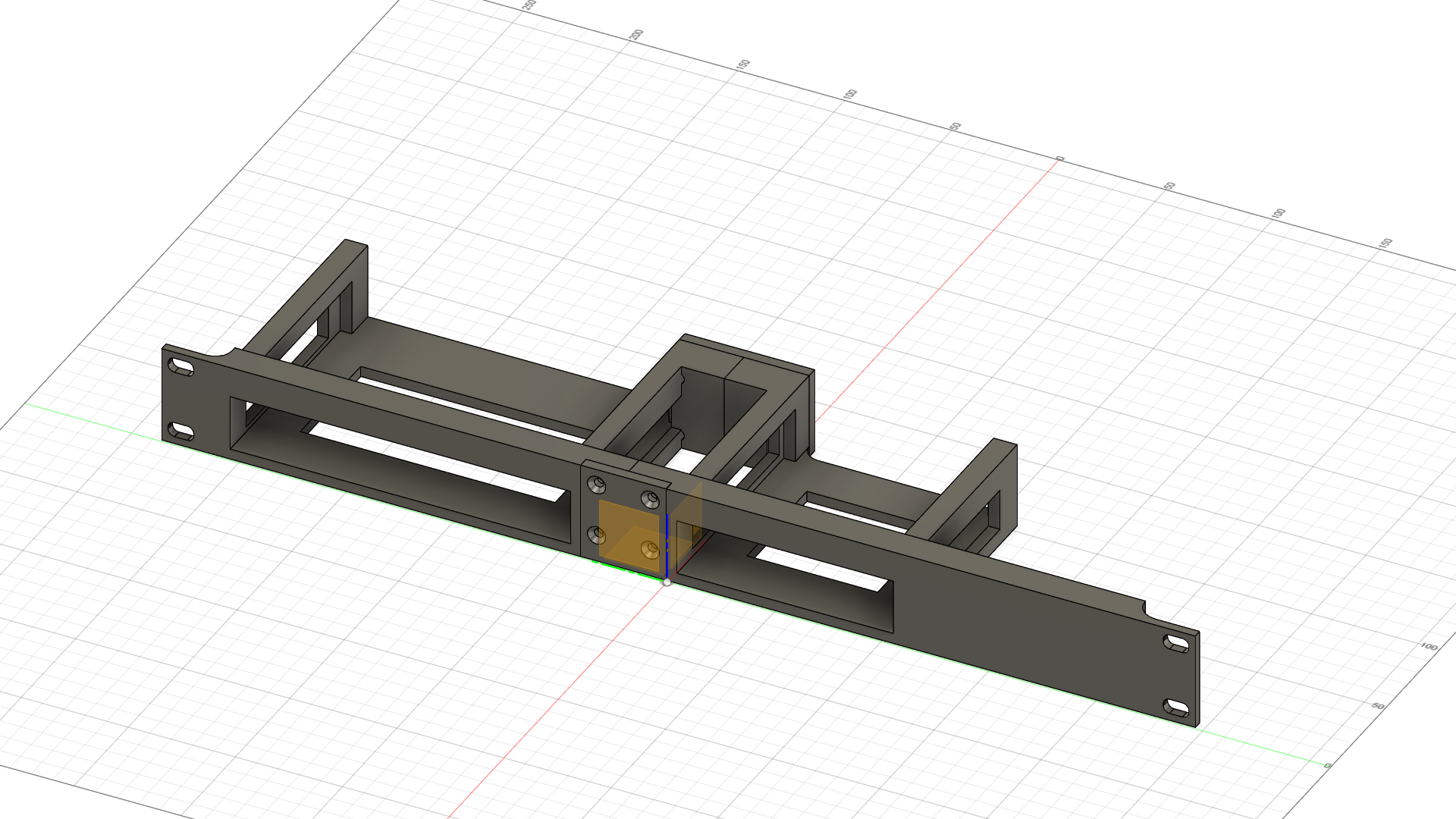
Task: Click the upper slot on left rack ear
Action: [180, 368]
